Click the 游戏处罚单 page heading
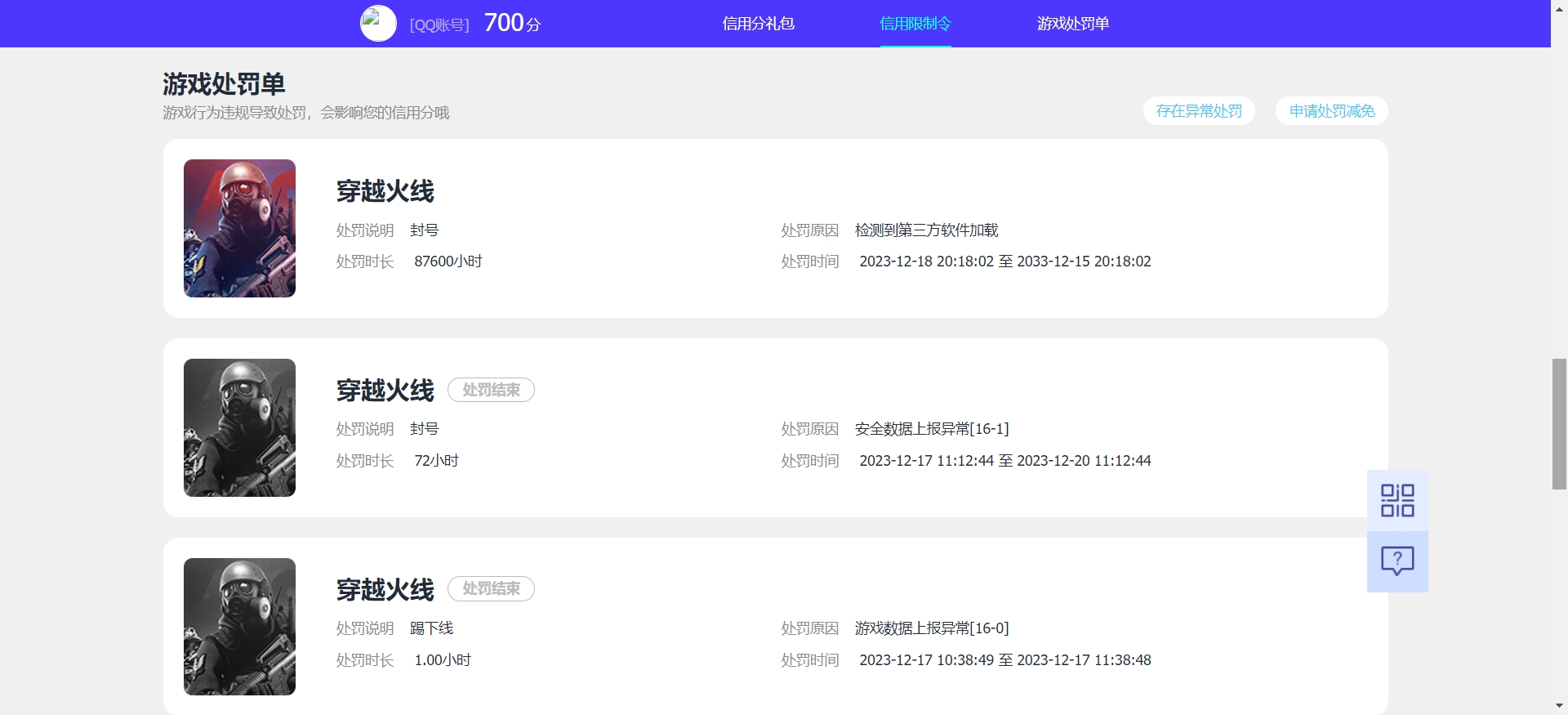The width and height of the screenshot is (1568, 715). (224, 84)
